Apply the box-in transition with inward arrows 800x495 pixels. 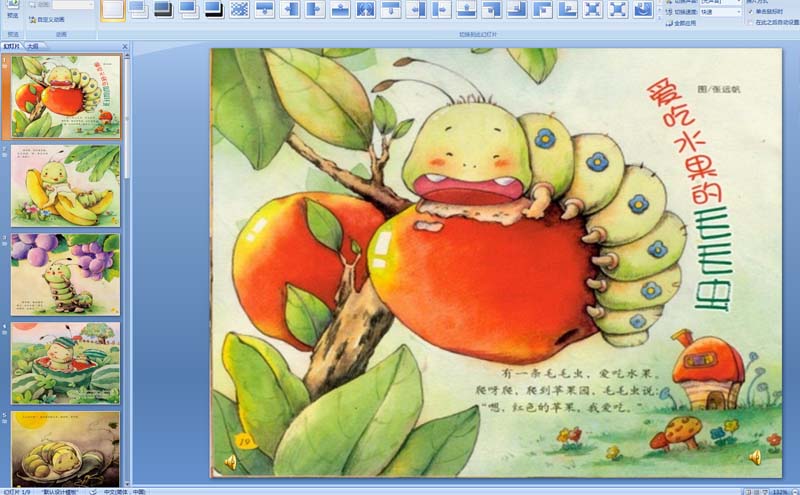(593, 10)
